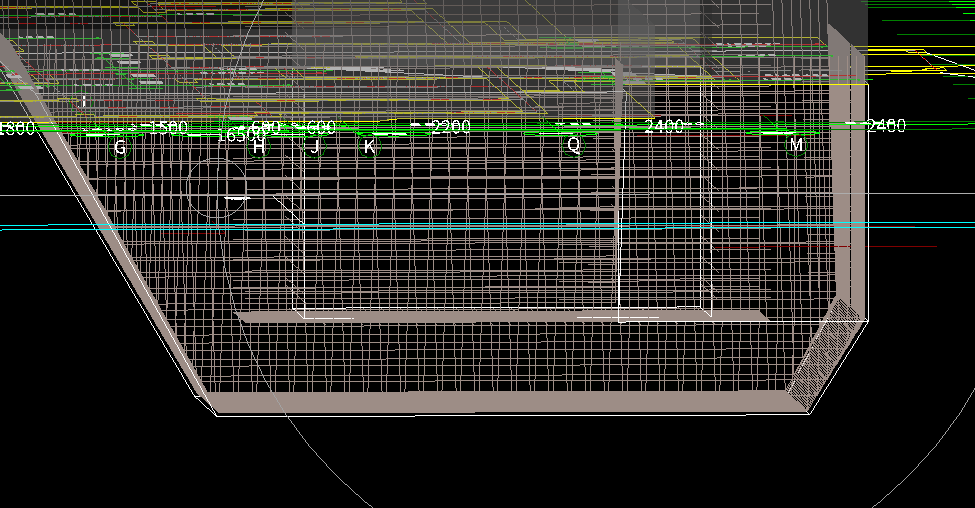Select grid bubble M

pyautogui.click(x=796, y=145)
